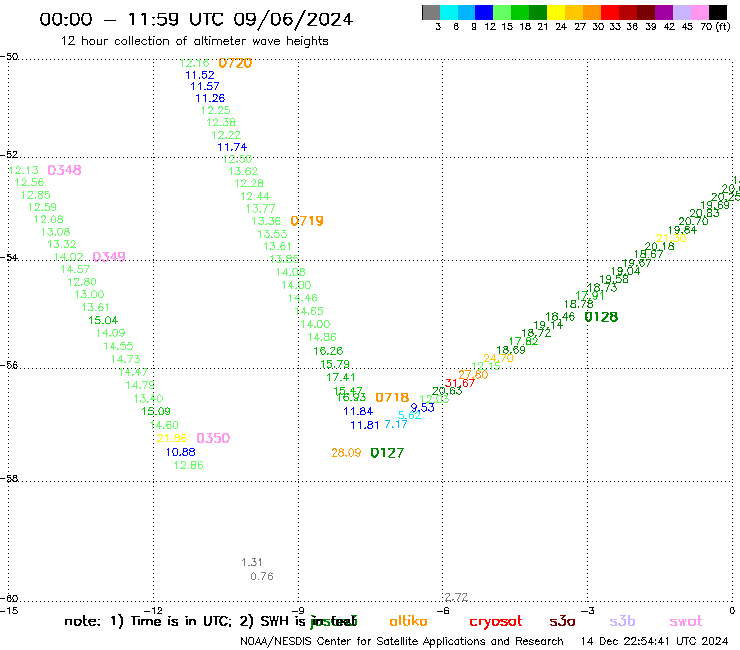
Task: Click the date range title at top
Action: click(196, 20)
